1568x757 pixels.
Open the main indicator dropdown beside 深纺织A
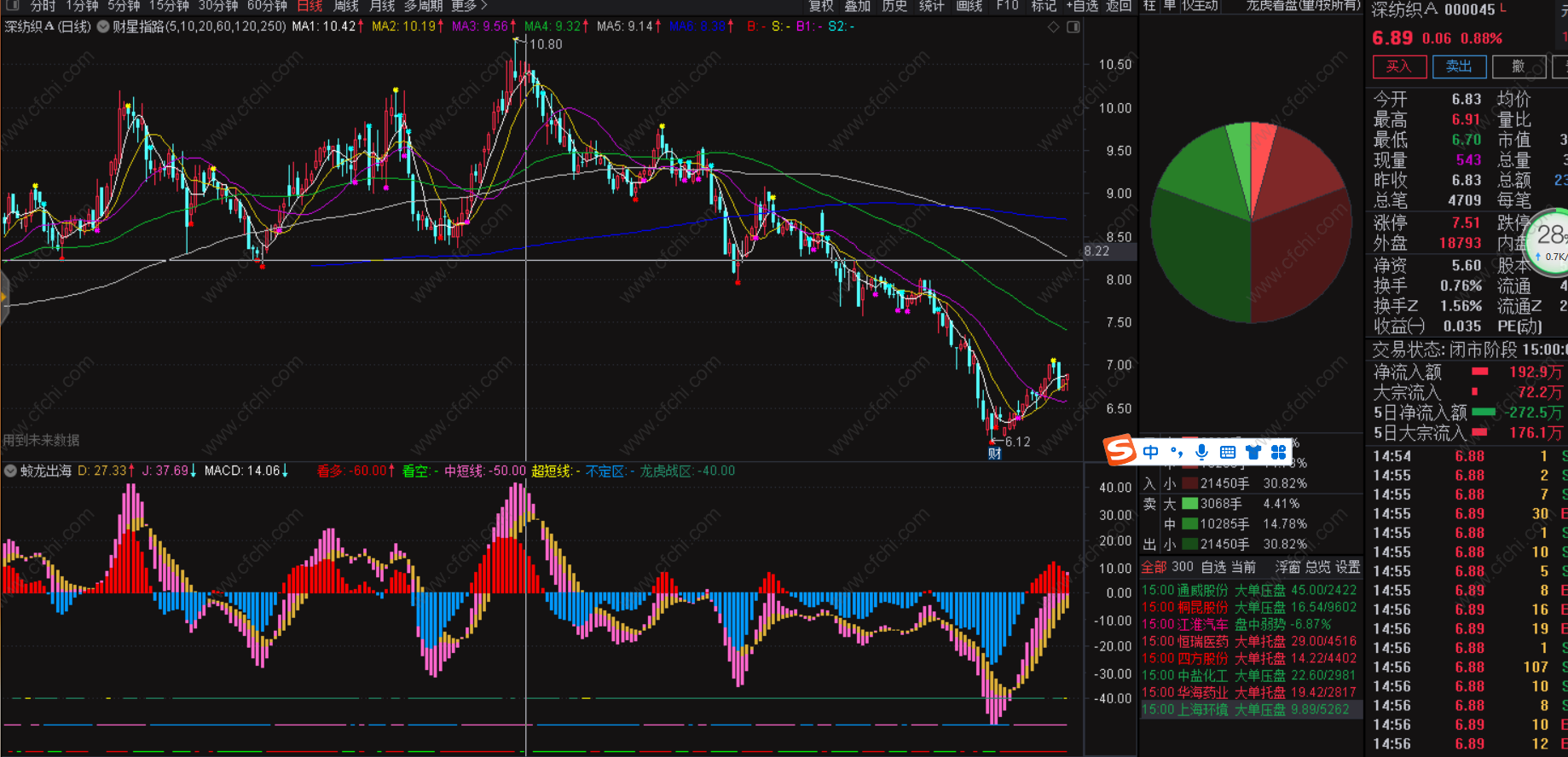coord(103,26)
